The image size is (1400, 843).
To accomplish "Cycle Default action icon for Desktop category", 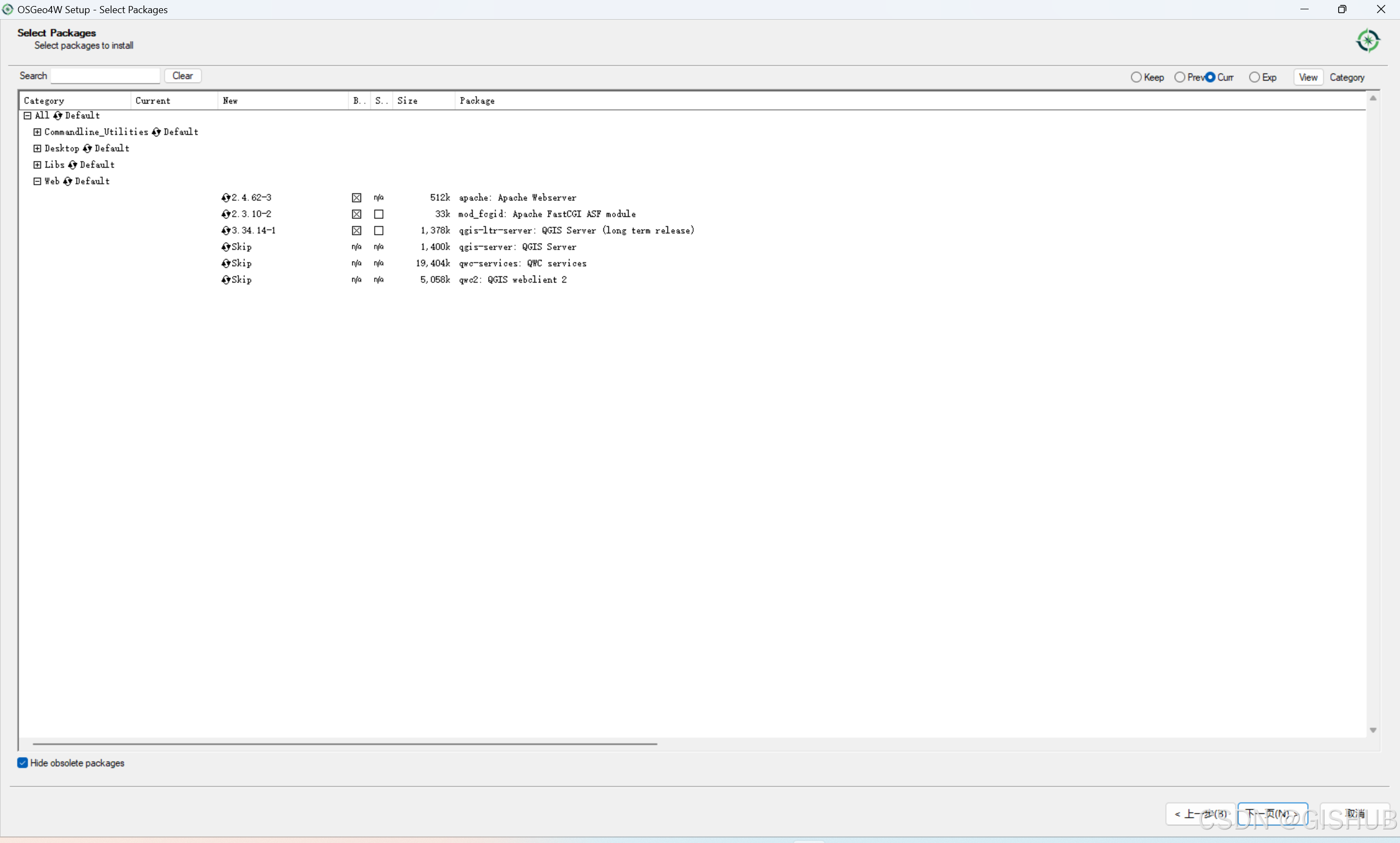I will [87, 148].
